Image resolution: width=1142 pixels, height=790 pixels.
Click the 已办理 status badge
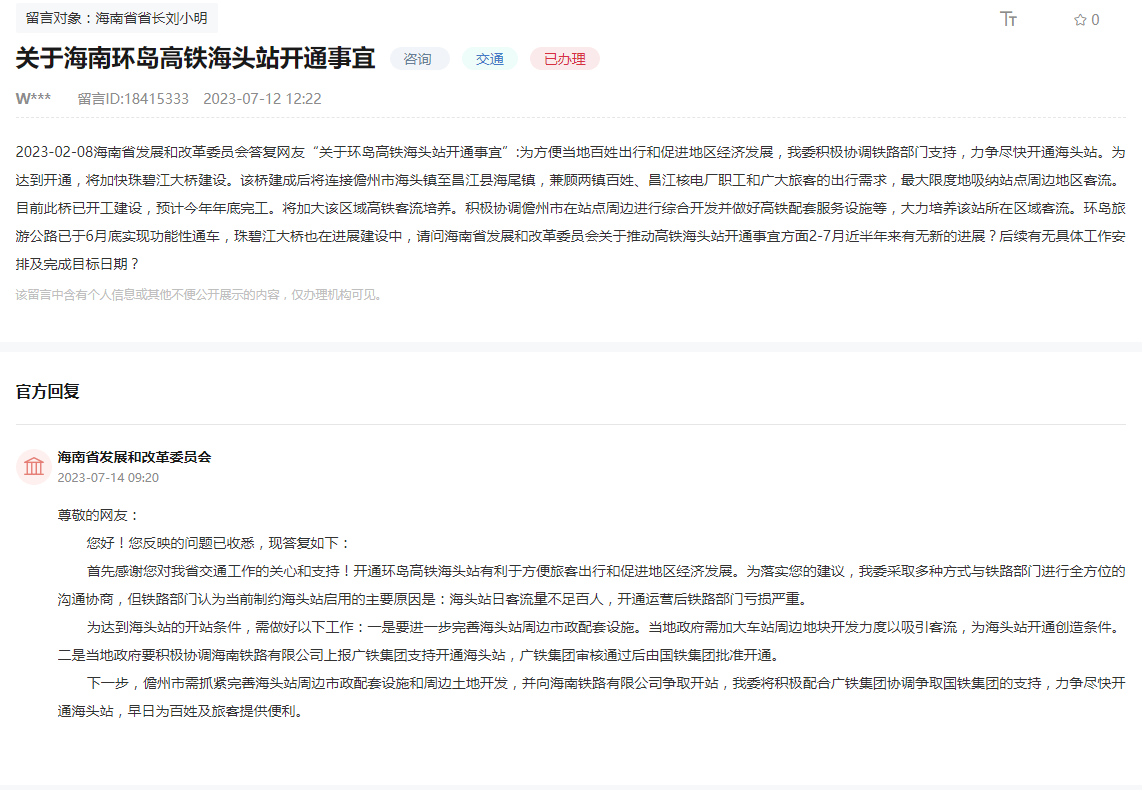(565, 59)
